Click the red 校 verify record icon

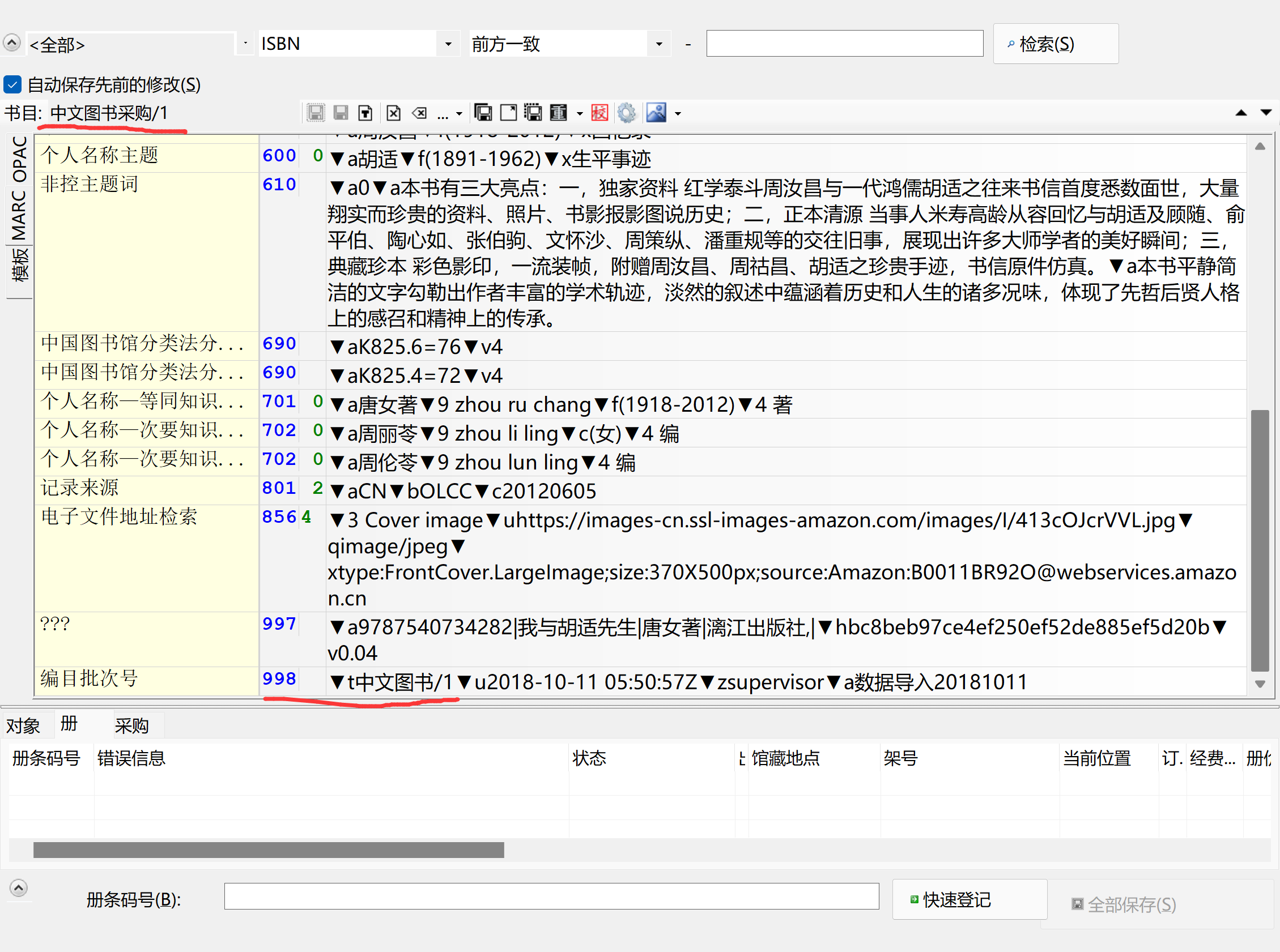[x=599, y=113]
